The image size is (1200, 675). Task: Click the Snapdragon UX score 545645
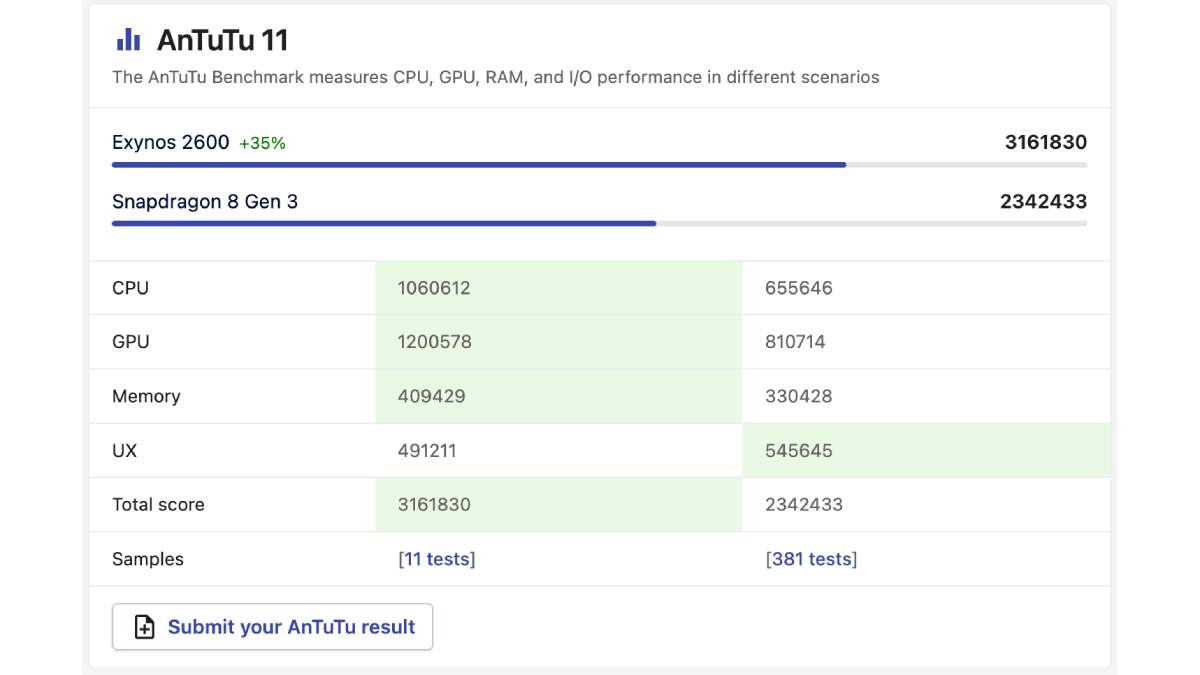[x=799, y=450]
